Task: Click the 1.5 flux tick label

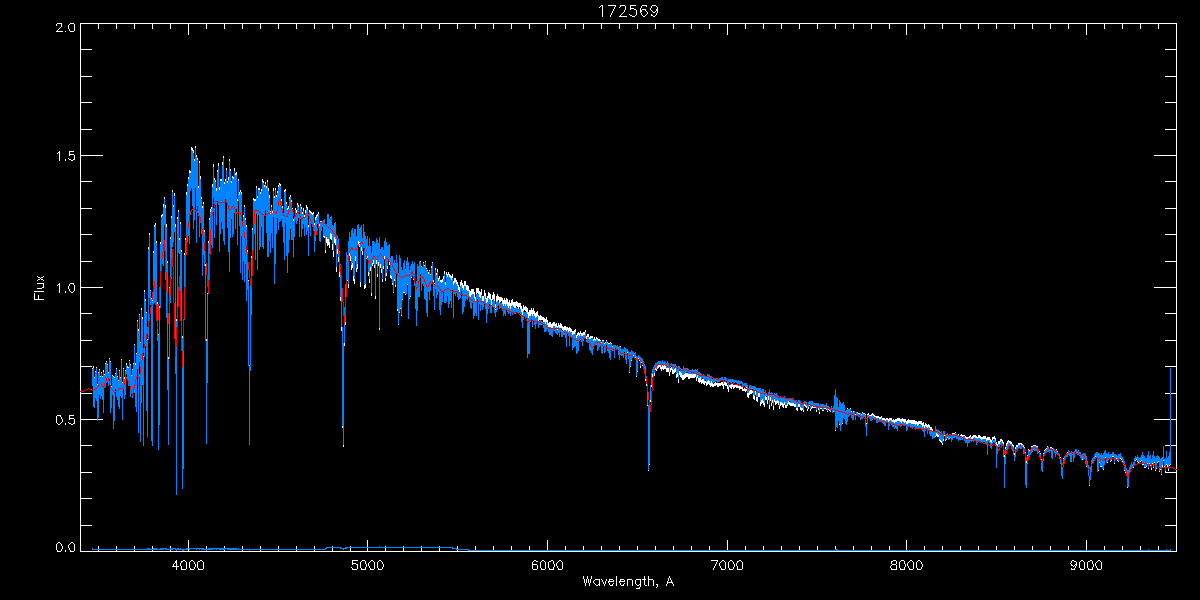Action: tap(65, 157)
